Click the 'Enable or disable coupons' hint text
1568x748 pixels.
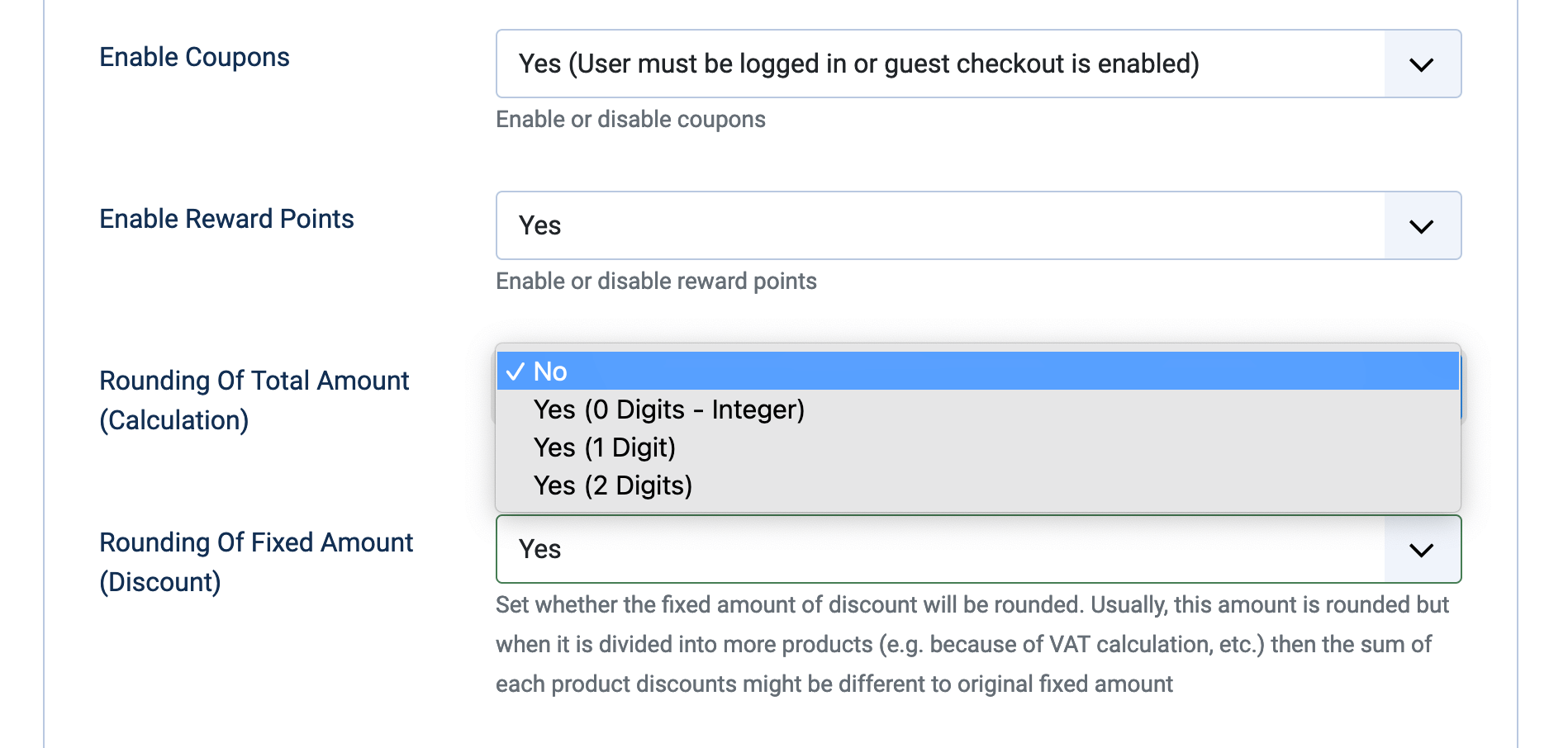pos(630,120)
